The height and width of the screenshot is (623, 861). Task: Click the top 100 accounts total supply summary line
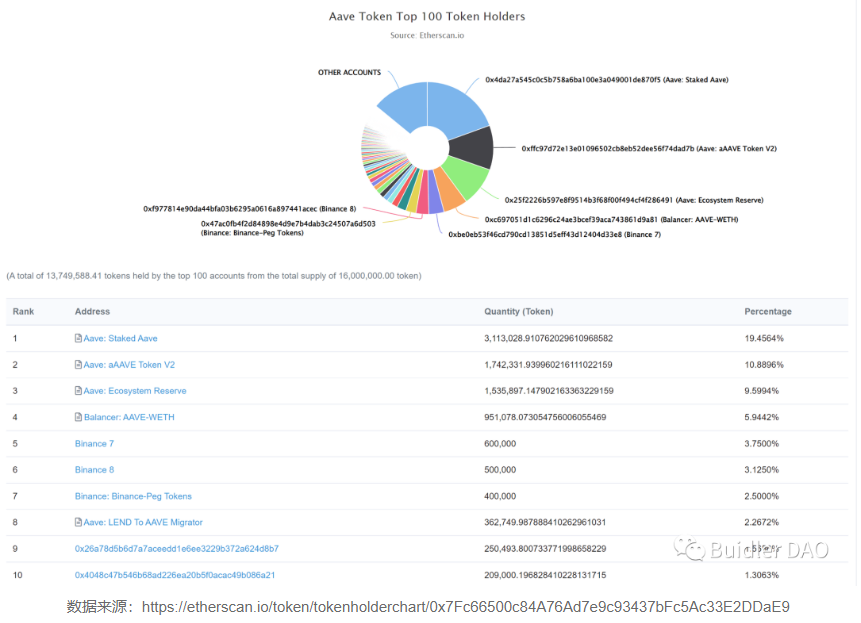pos(214,276)
